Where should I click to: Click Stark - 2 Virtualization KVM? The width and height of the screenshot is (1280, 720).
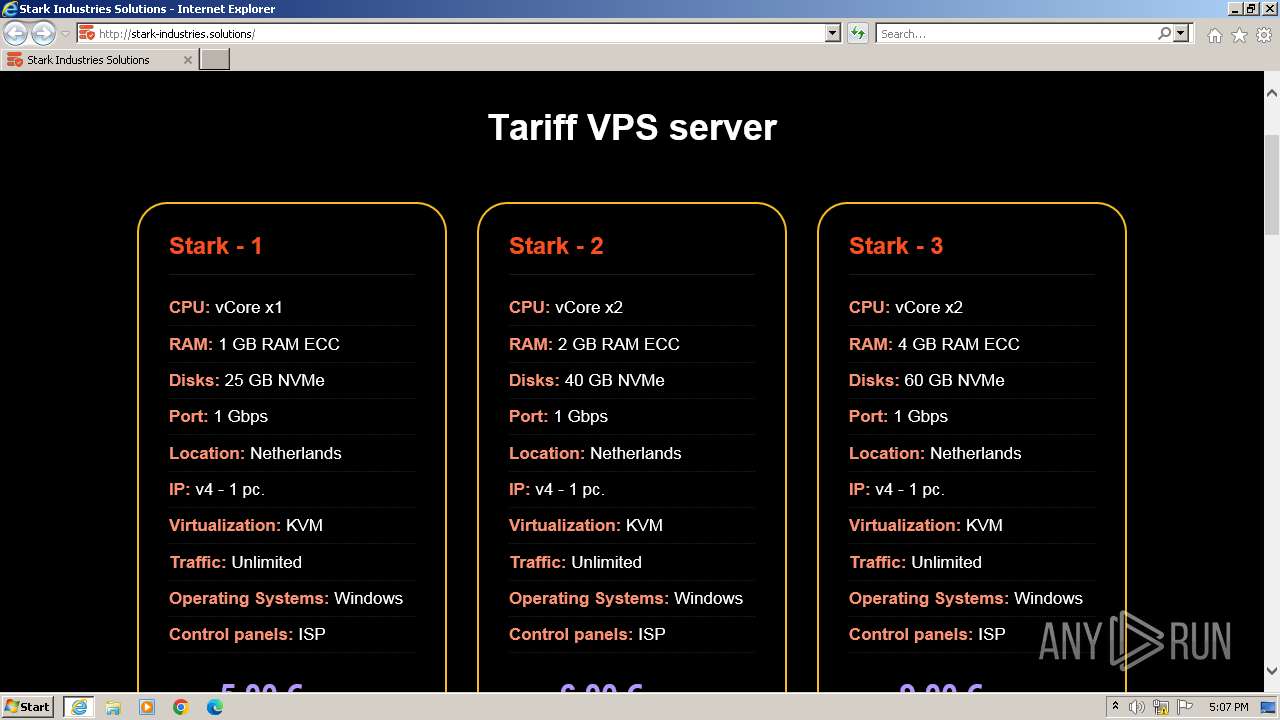(586, 525)
